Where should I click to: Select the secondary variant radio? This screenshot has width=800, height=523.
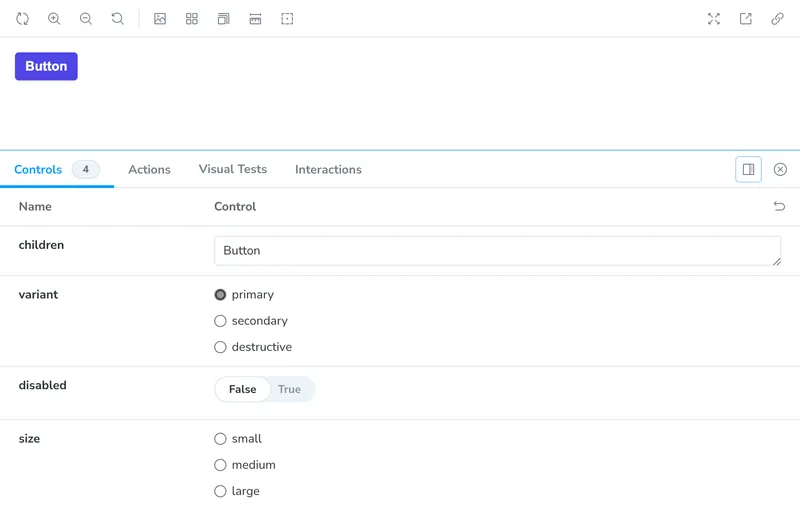[x=221, y=321]
